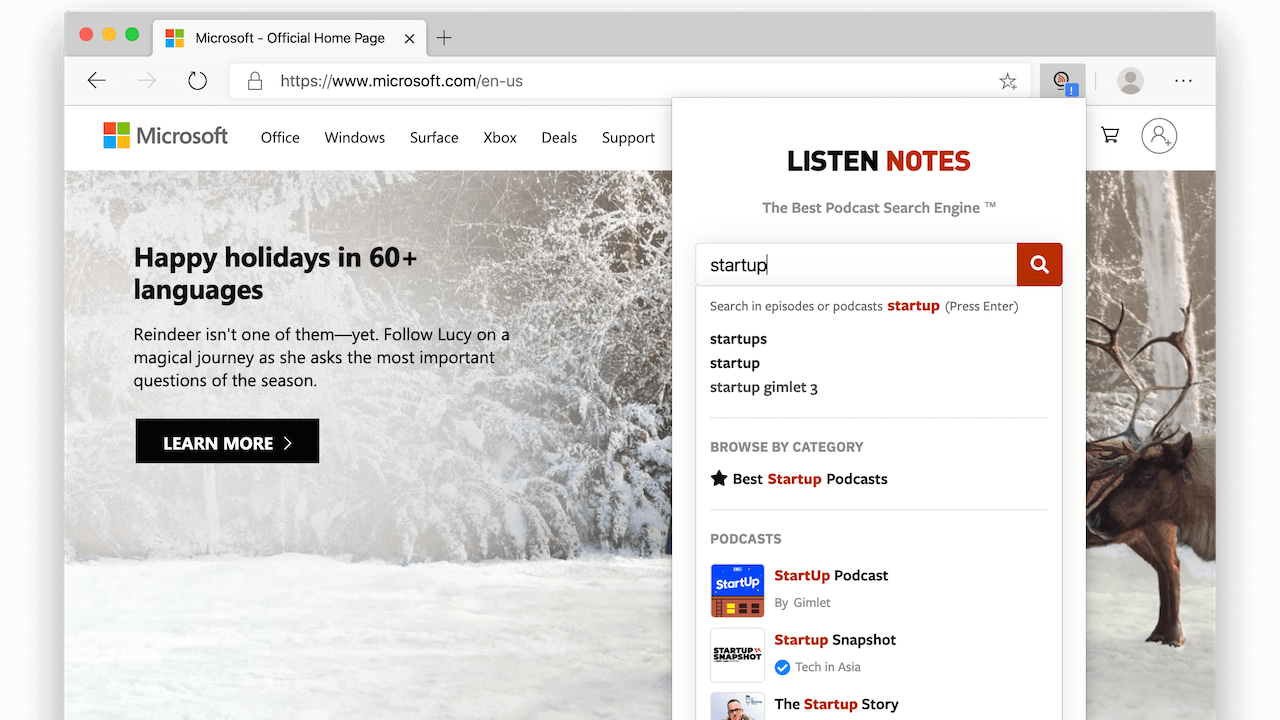Select the 'startups' suggestion
Screen dimensions: 1280x720
pyautogui.click(x=738, y=339)
